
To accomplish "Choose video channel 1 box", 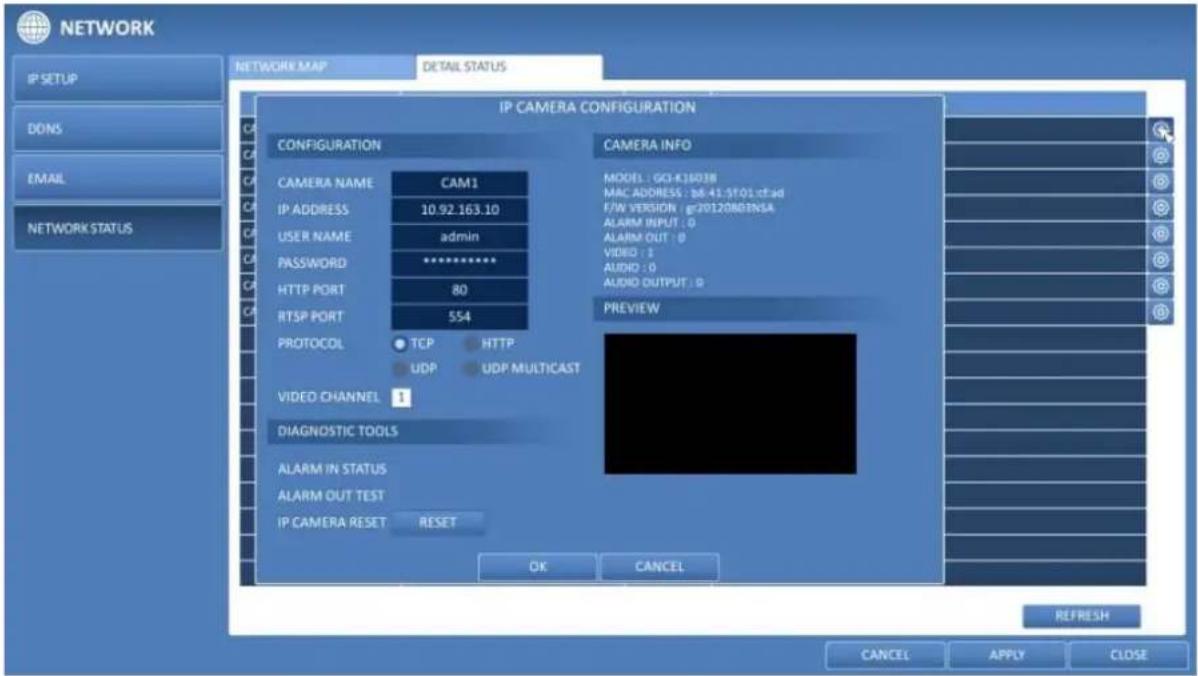I will 401,397.
